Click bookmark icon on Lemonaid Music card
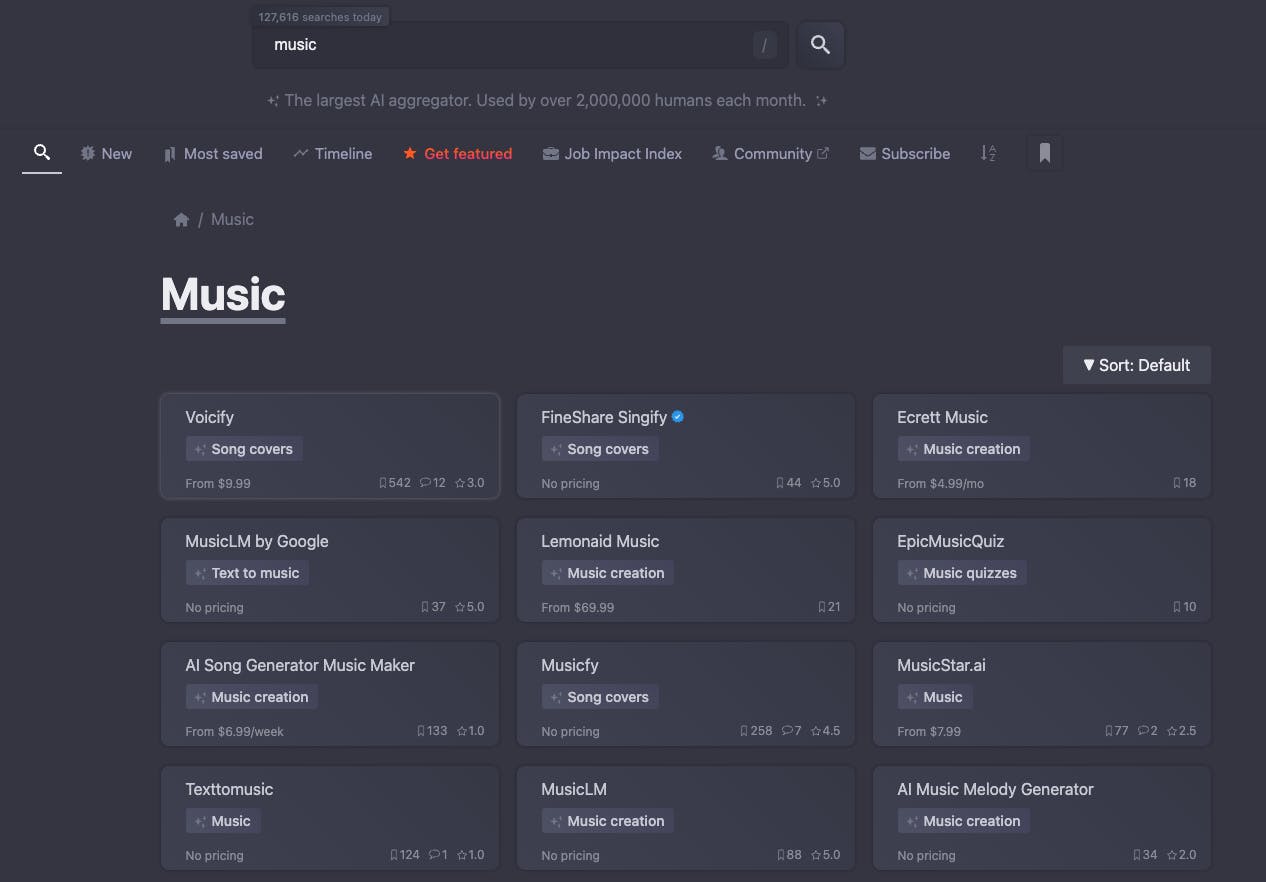The width and height of the screenshot is (1266, 882). pyautogui.click(x=822, y=607)
